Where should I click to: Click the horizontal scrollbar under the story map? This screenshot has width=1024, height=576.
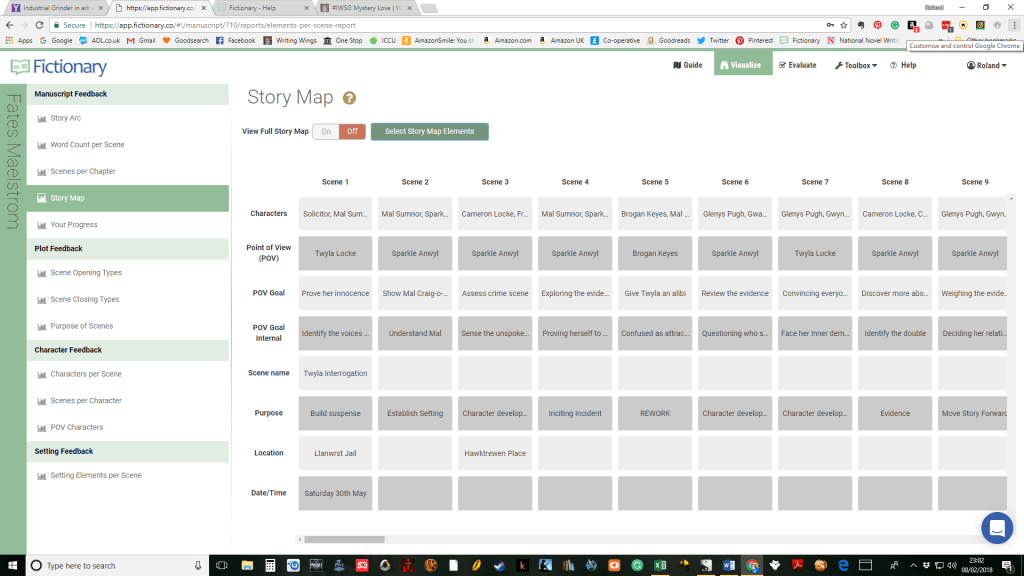pos(344,539)
